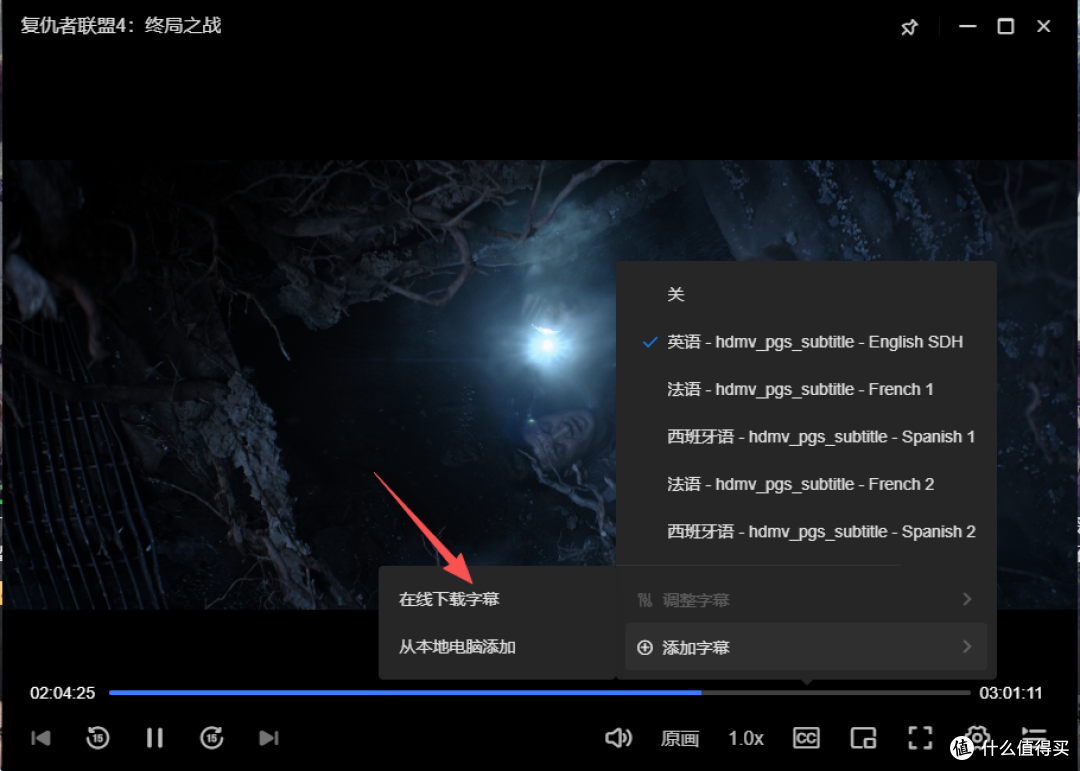This screenshot has width=1080, height=771.
Task: Rewind 15 seconds
Action: point(98,738)
